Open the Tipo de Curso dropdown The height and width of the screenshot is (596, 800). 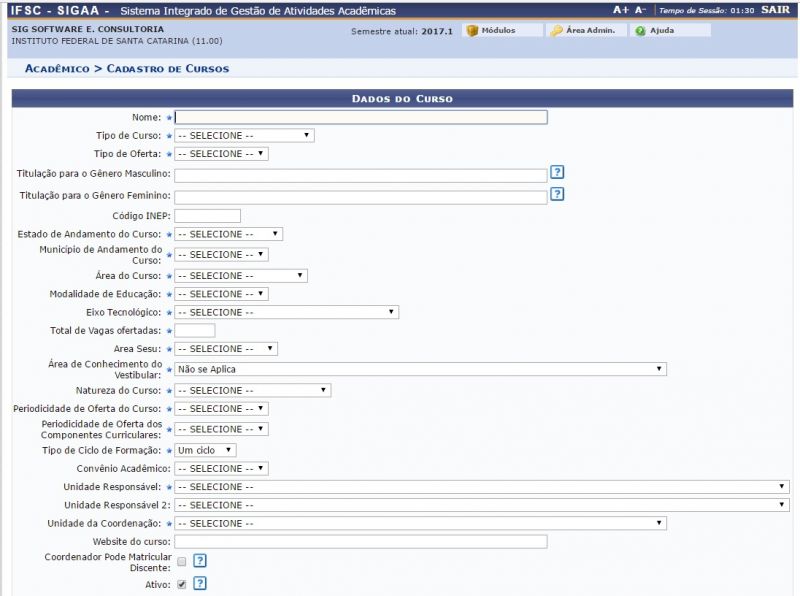click(x=244, y=135)
